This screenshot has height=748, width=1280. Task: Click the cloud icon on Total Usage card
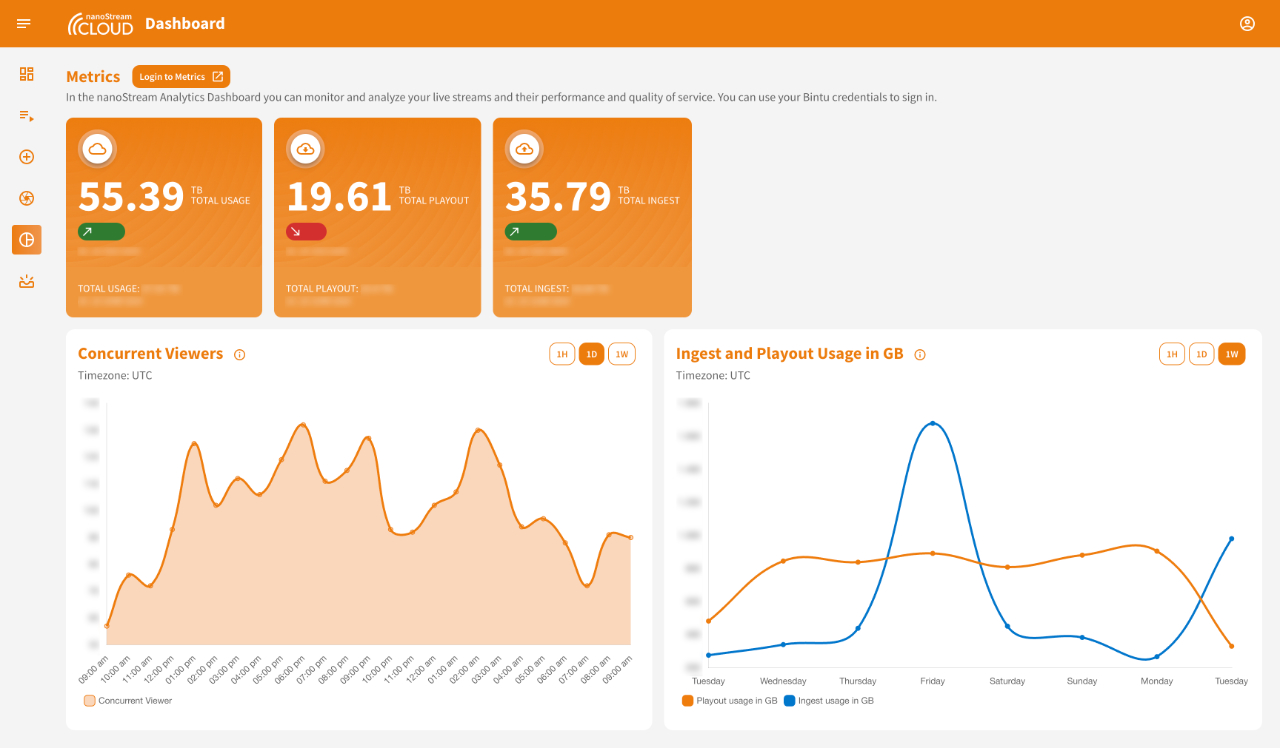[x=97, y=149]
